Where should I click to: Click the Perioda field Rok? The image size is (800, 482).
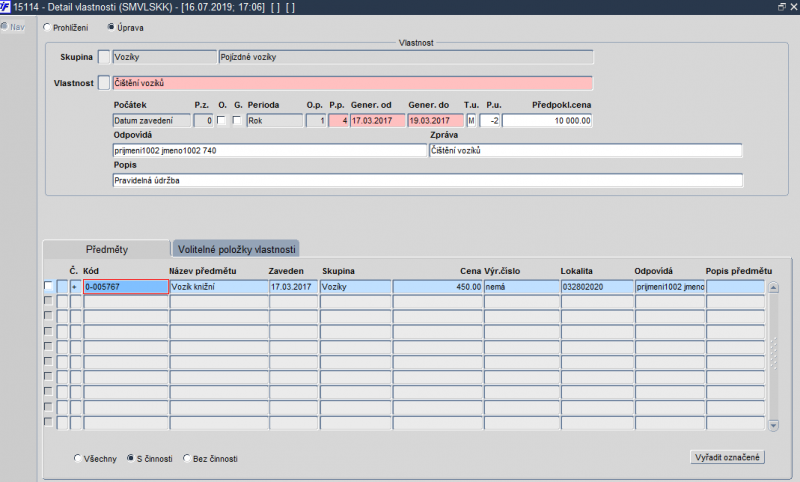(x=274, y=121)
